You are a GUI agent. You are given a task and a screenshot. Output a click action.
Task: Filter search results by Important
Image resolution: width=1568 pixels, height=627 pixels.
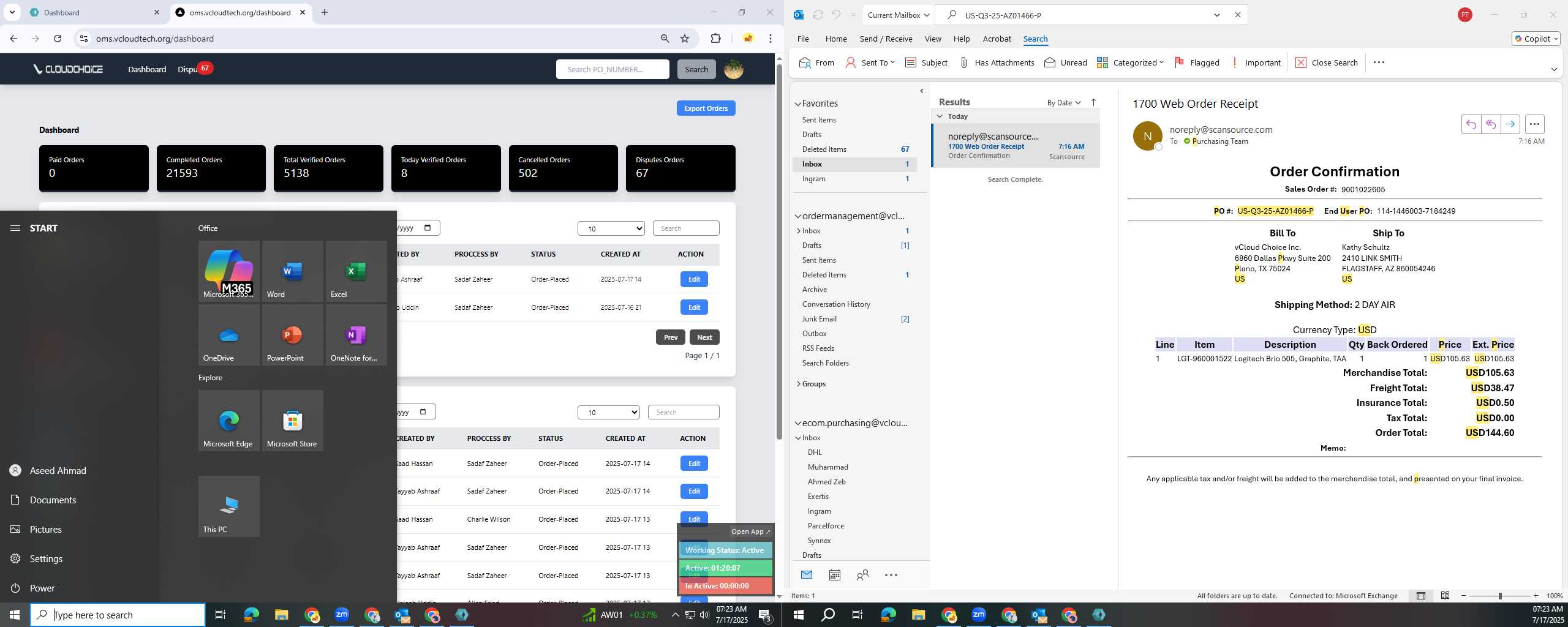coord(1256,62)
